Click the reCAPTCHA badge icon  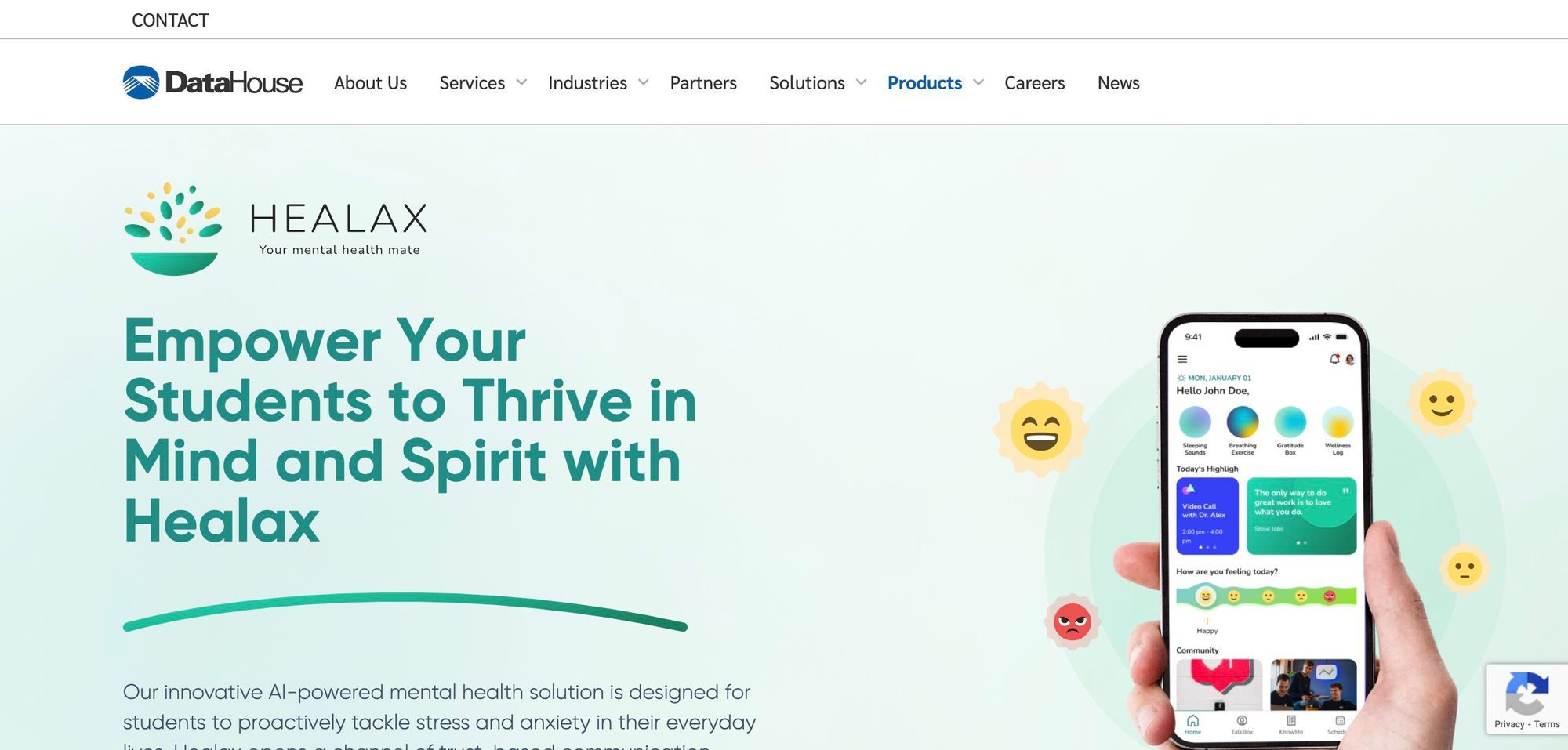tap(1526, 692)
